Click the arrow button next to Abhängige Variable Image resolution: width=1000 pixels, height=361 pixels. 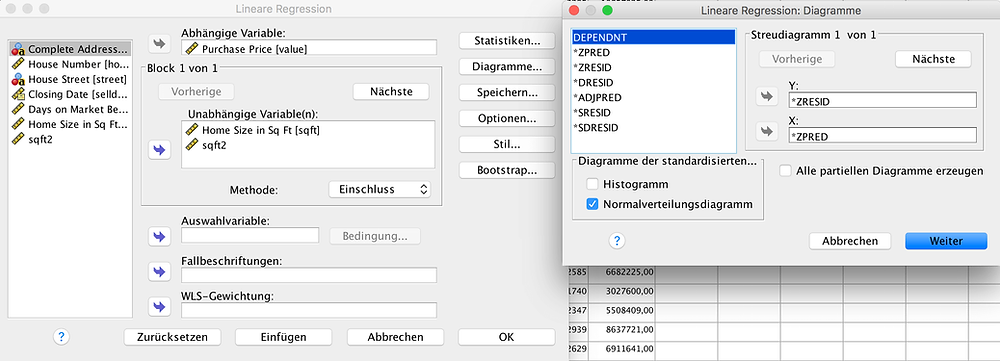(159, 44)
